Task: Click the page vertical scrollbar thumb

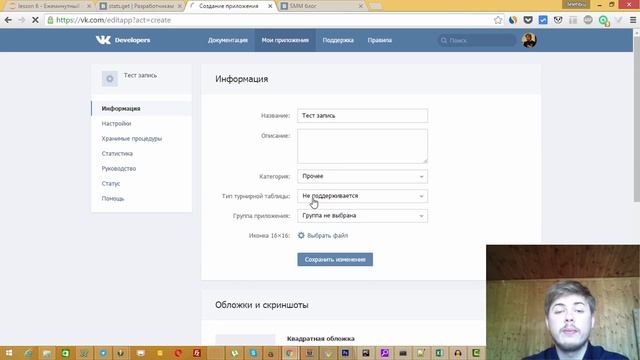Action: point(637,118)
